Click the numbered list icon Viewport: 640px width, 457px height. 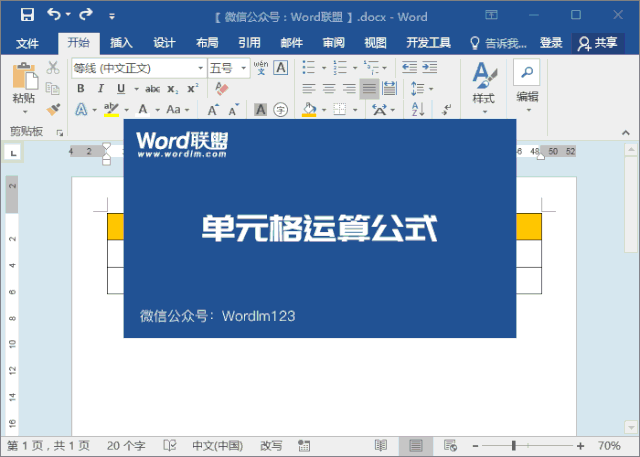coord(340,67)
